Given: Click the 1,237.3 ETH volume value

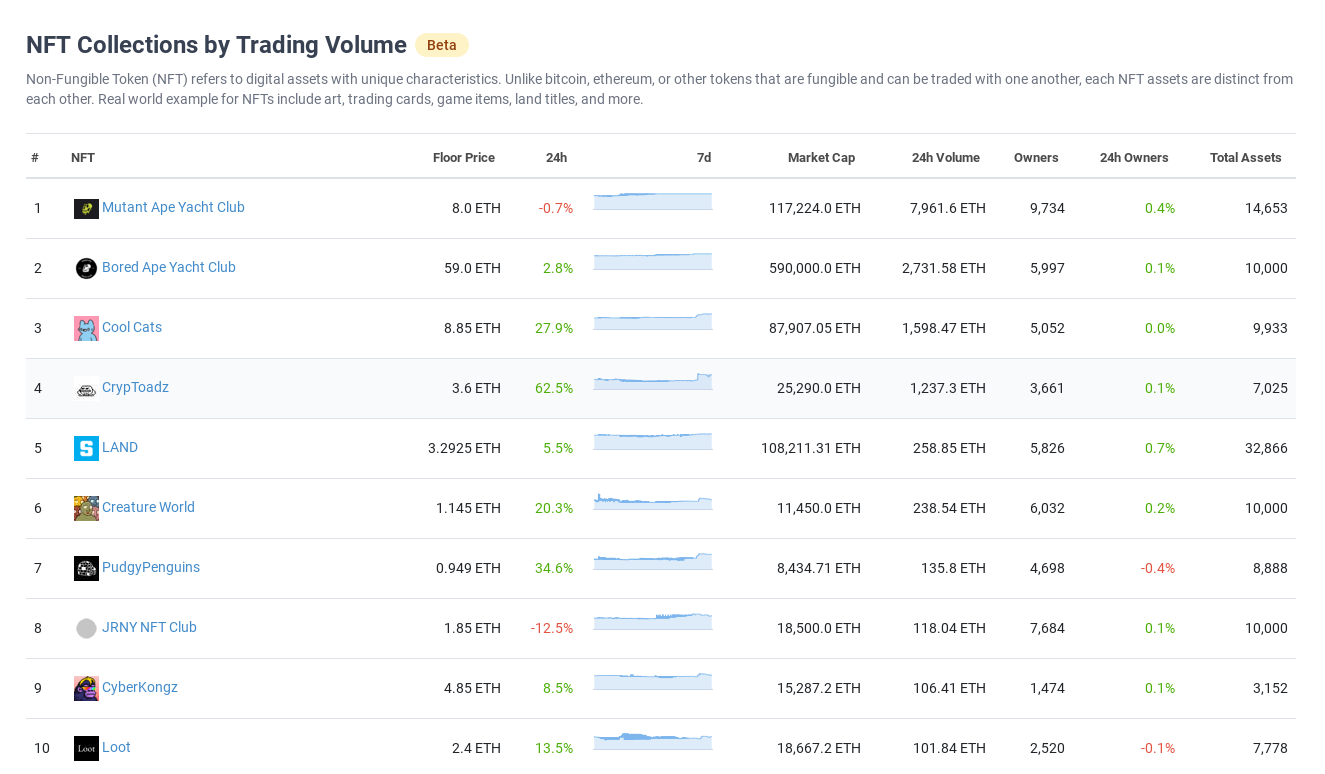Looking at the screenshot, I should coord(948,388).
